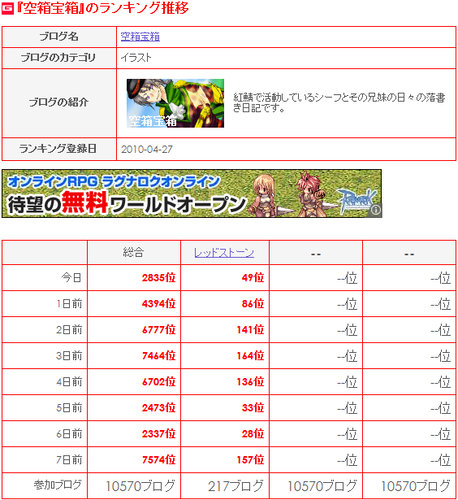Viewport: 458px width, 500px height.
Task: Click the Ragnarok Online advertisement banner
Action: point(192,194)
